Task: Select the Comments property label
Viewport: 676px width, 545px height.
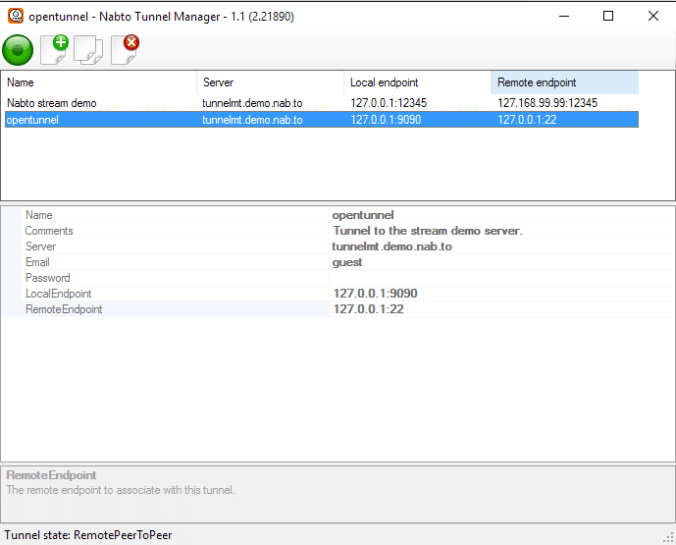Action: pos(49,231)
